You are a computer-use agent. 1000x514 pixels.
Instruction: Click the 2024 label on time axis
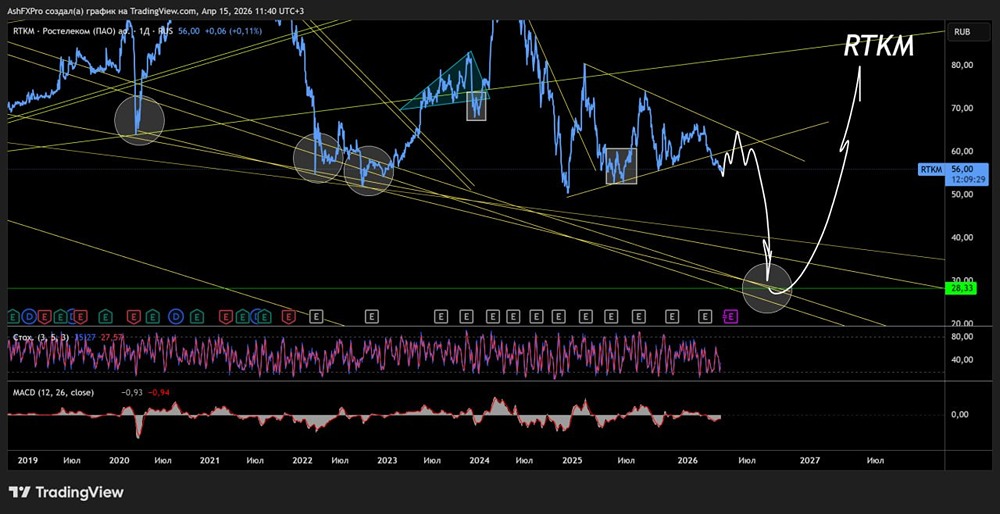point(479,460)
